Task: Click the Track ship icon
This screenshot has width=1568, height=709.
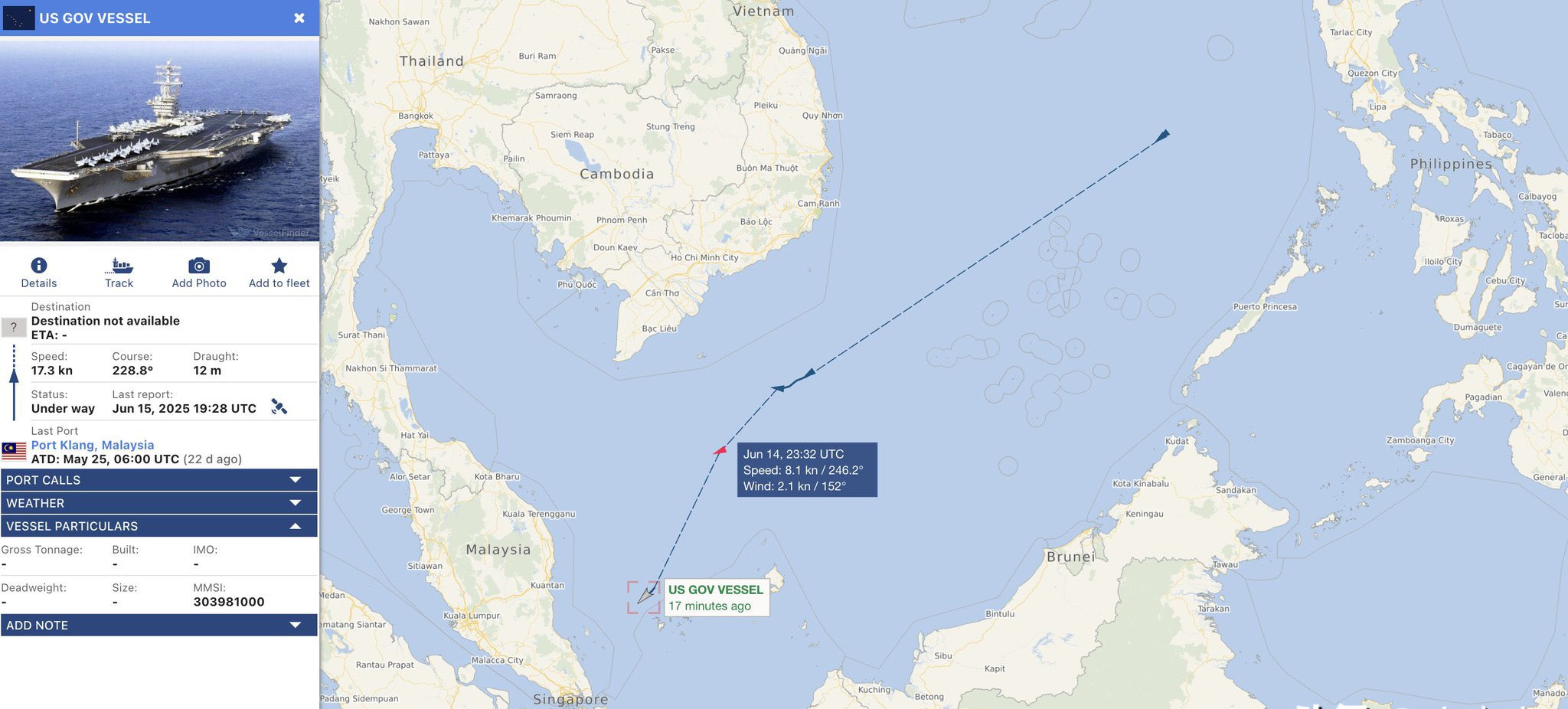Action: [x=119, y=266]
